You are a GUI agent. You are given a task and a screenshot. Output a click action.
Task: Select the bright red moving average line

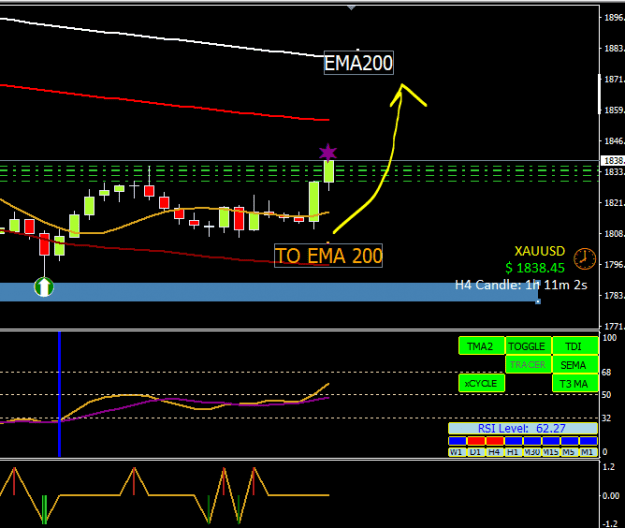165,103
